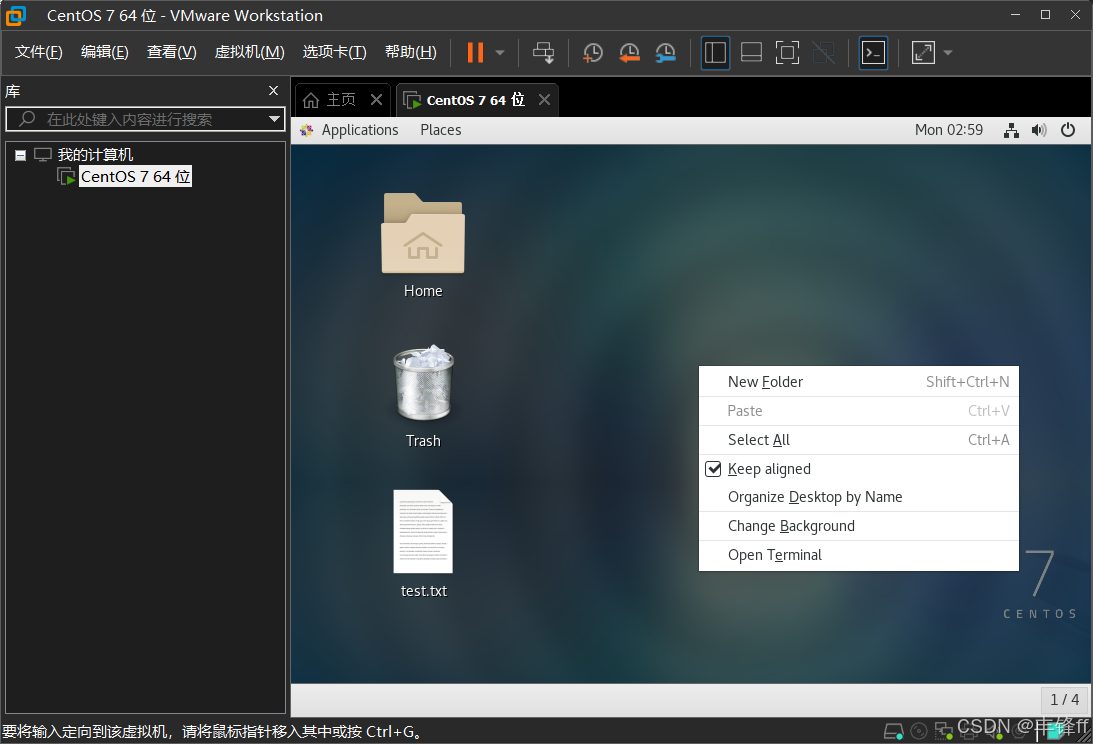Choose Open Terminal from context menu
Viewport: 1093px width, 744px height.
tap(859, 555)
